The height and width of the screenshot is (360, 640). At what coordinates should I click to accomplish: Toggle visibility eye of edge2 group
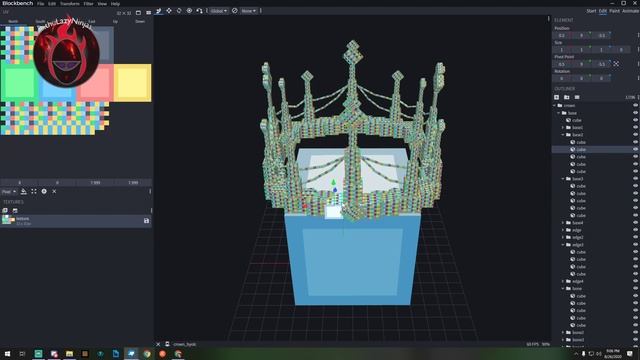[636, 237]
